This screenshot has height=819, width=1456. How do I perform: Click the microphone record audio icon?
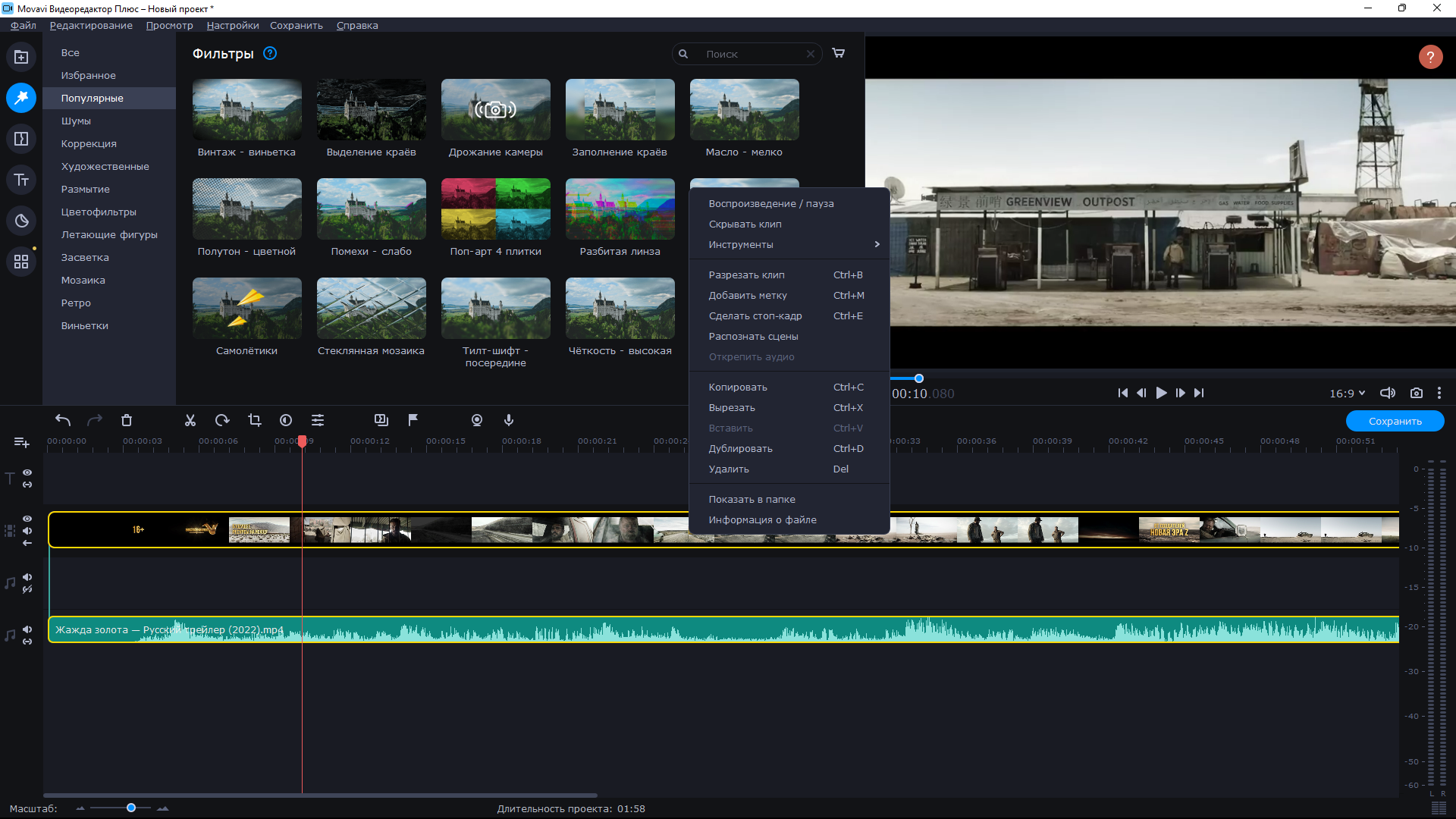pyautogui.click(x=509, y=420)
